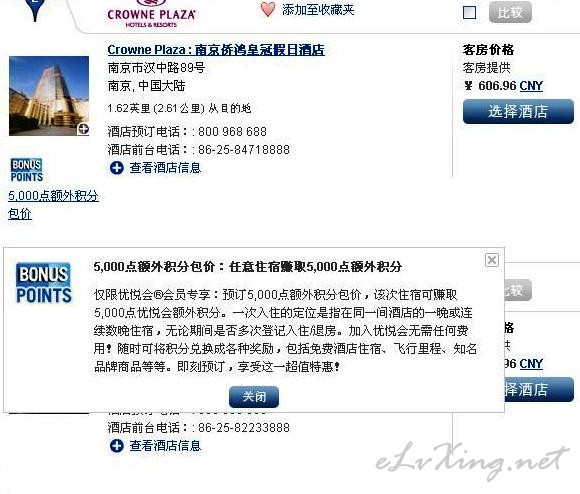Click the 添加至收藏夹 text link
Viewport: 580px width, 494px height.
(x=318, y=10)
